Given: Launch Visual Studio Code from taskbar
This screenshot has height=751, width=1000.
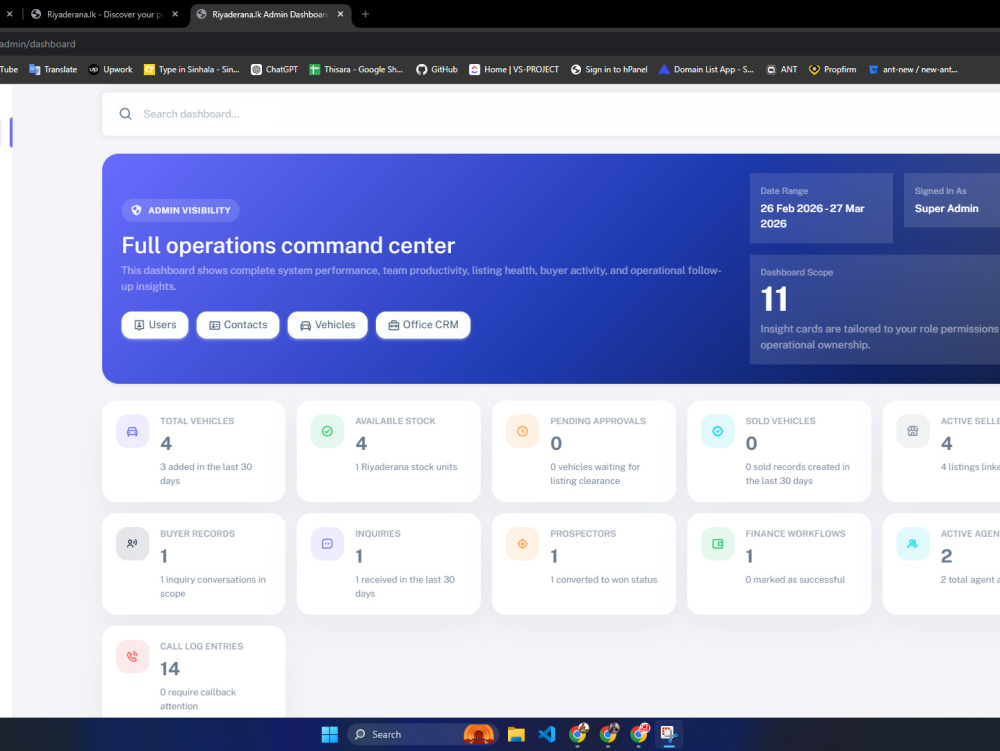Looking at the screenshot, I should coord(547,734).
